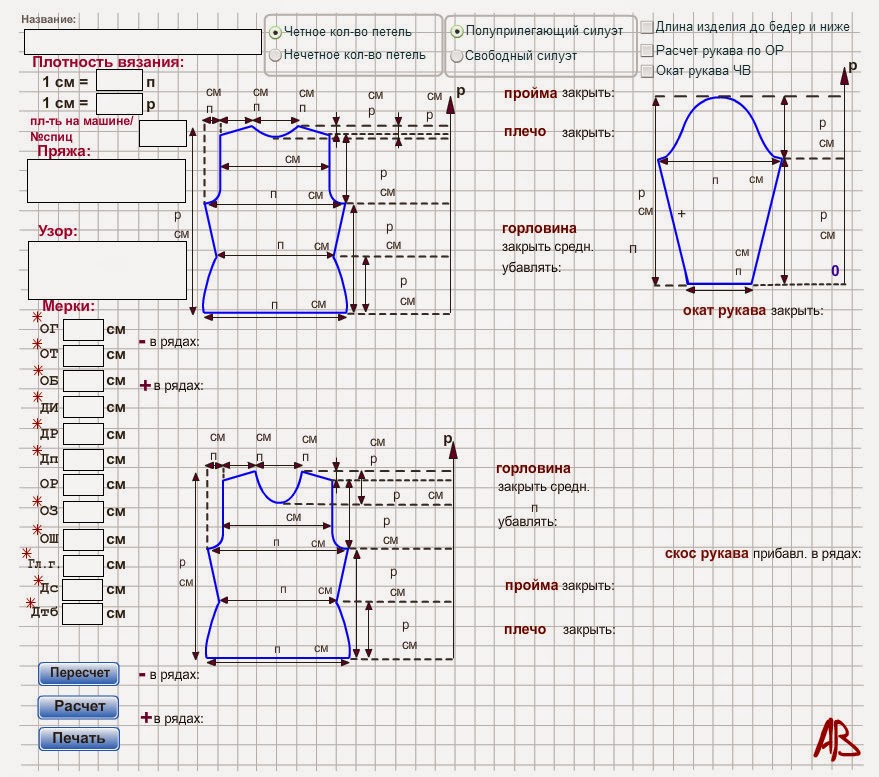Focus the Дп measurement field
The width and height of the screenshot is (879, 777).
(83, 459)
